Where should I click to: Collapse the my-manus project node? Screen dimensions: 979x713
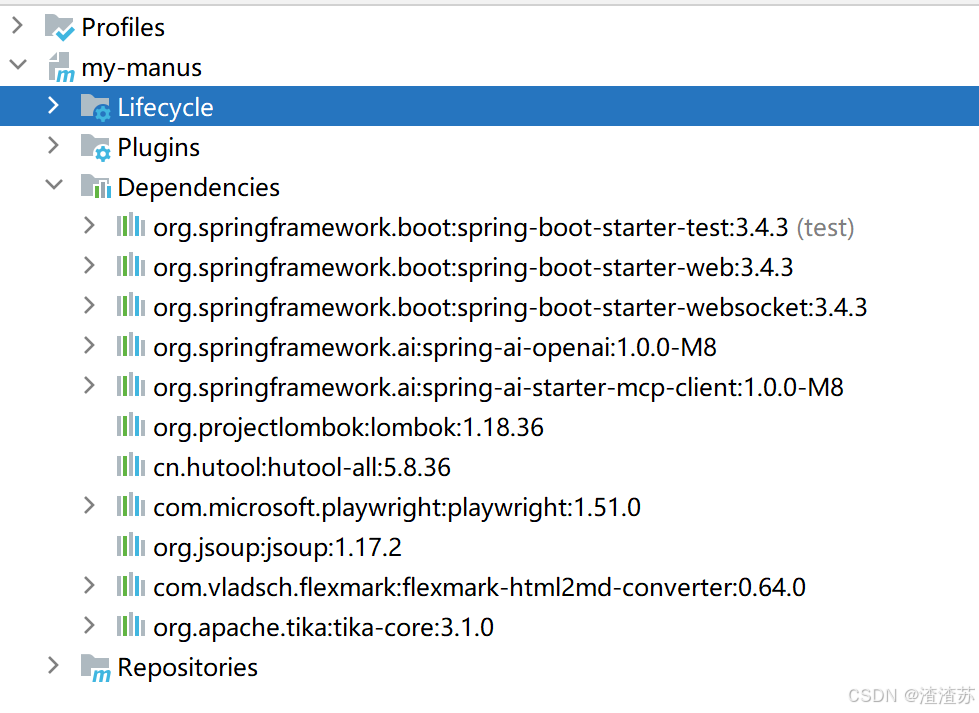pyautogui.click(x=19, y=64)
